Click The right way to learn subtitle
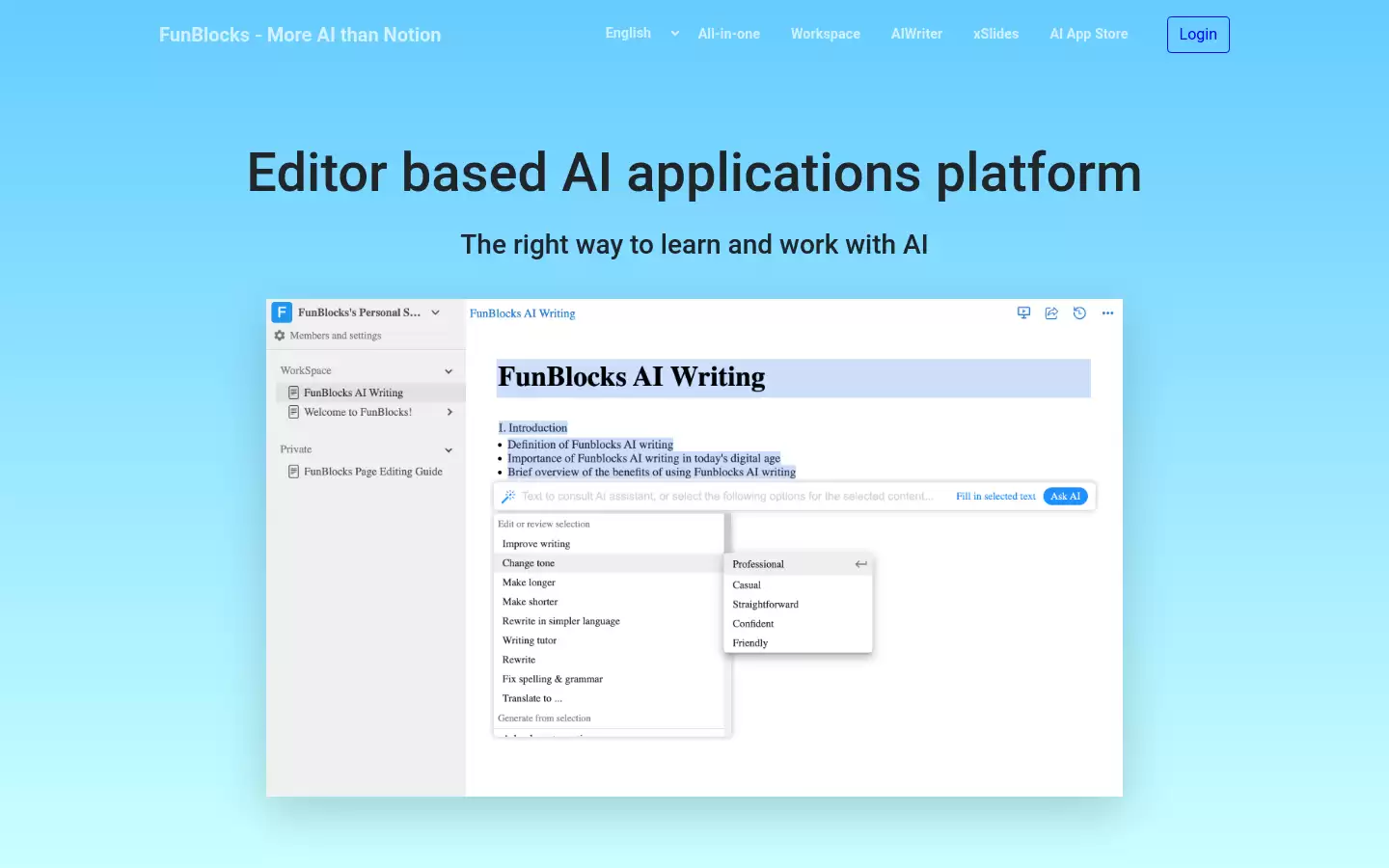Image resolution: width=1389 pixels, height=868 pixels. click(x=694, y=245)
